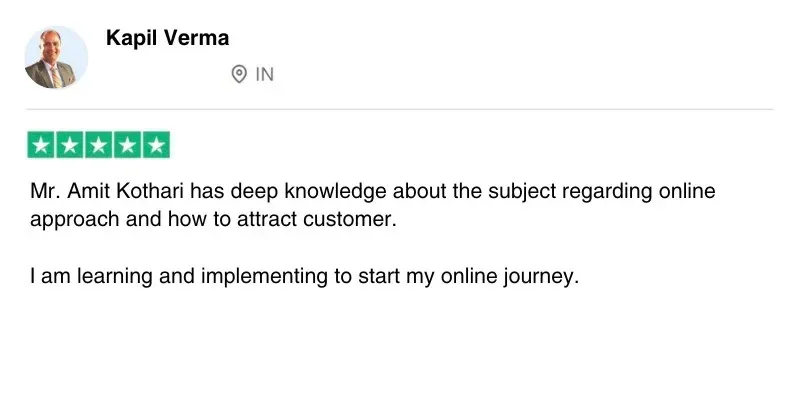800x400 pixels.
Task: Click 'journey.' at the review's end
Action: point(543,277)
